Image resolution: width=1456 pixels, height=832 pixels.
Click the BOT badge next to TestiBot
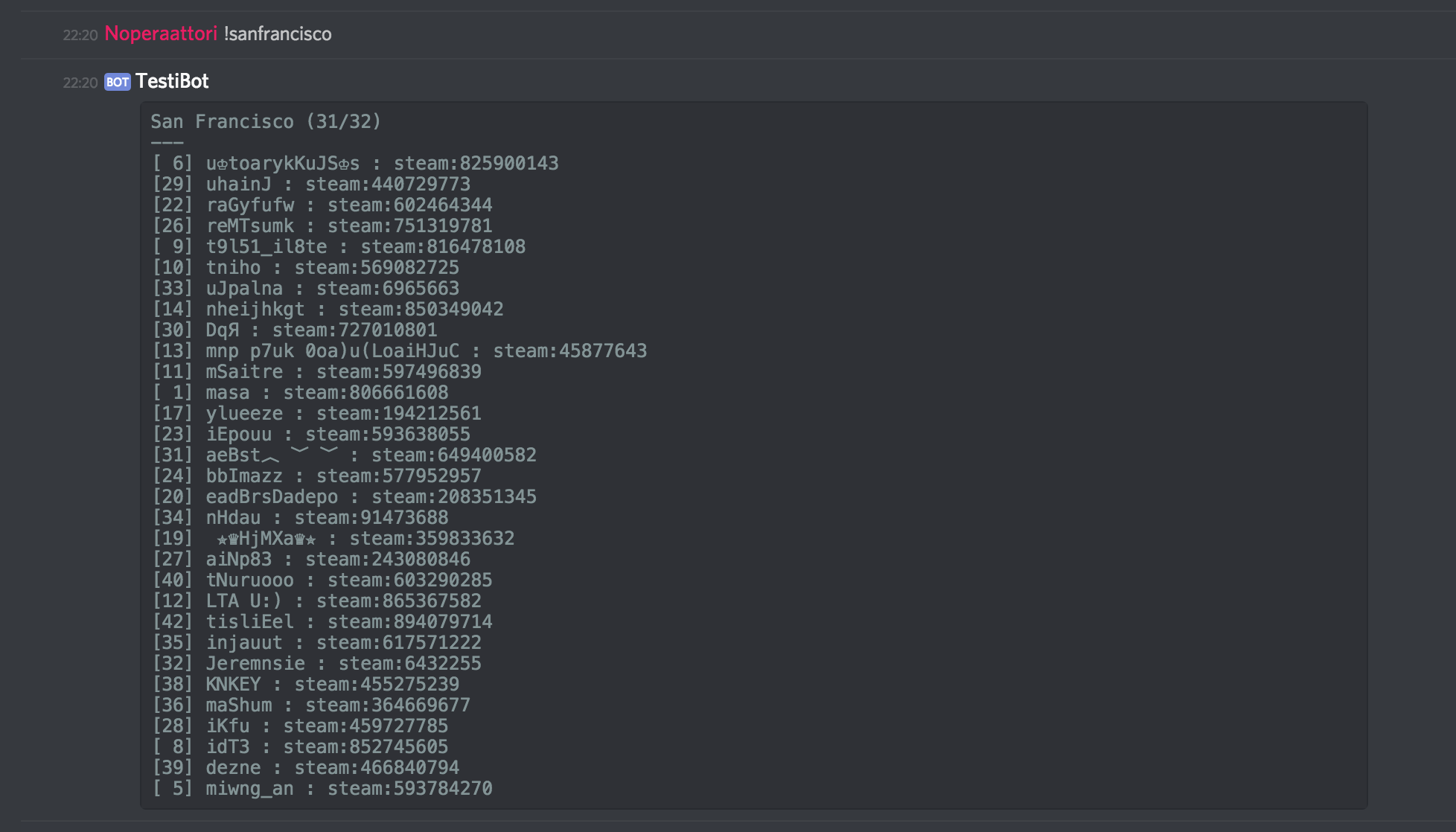coord(117,83)
